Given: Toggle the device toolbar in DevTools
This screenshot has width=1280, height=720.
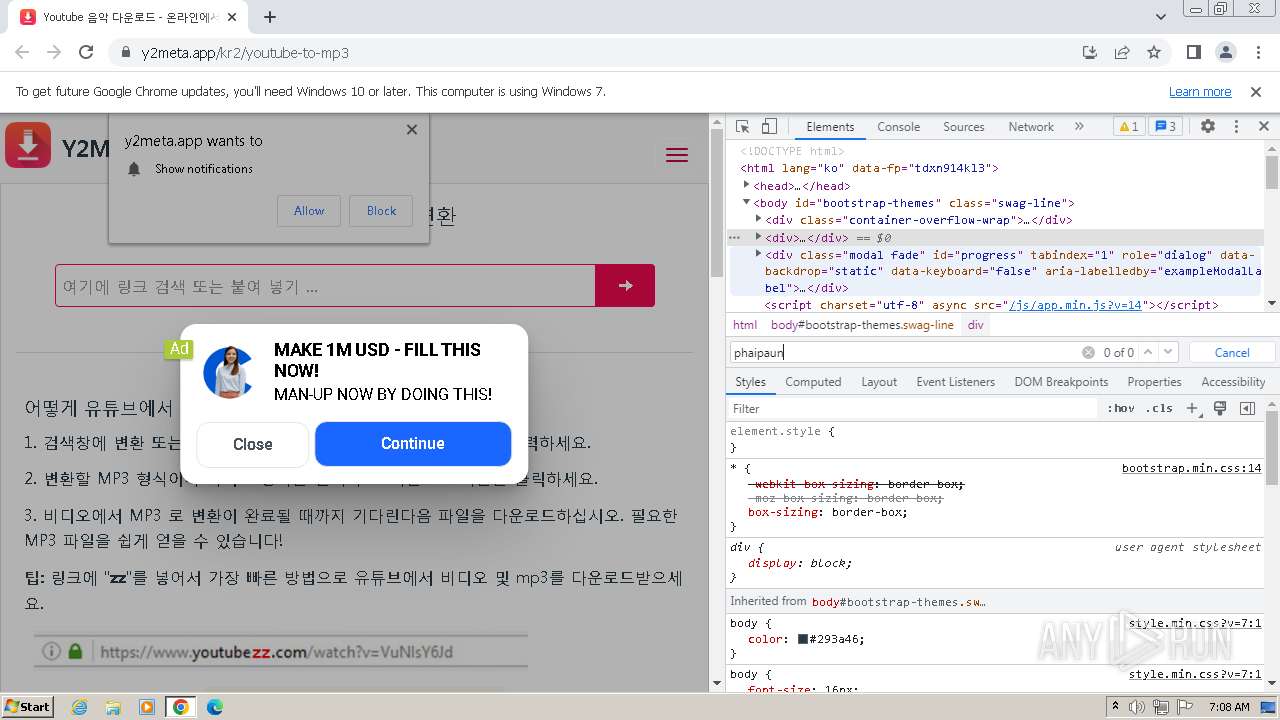Looking at the screenshot, I should 769,127.
